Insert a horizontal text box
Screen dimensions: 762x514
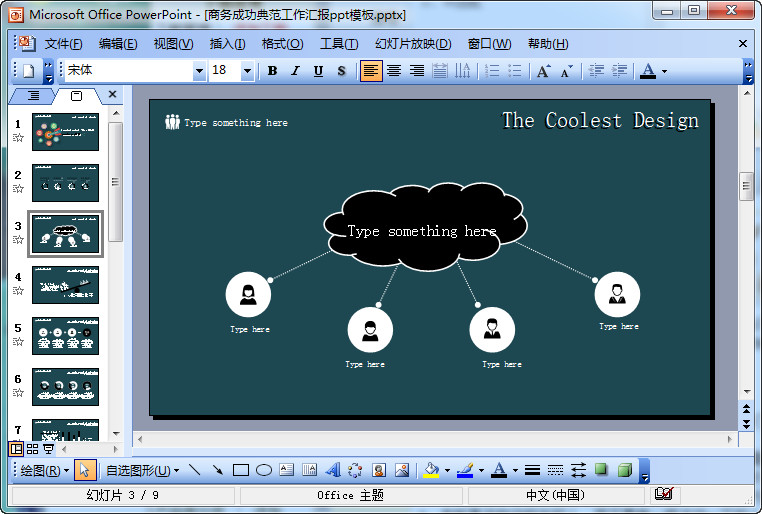[x=287, y=470]
